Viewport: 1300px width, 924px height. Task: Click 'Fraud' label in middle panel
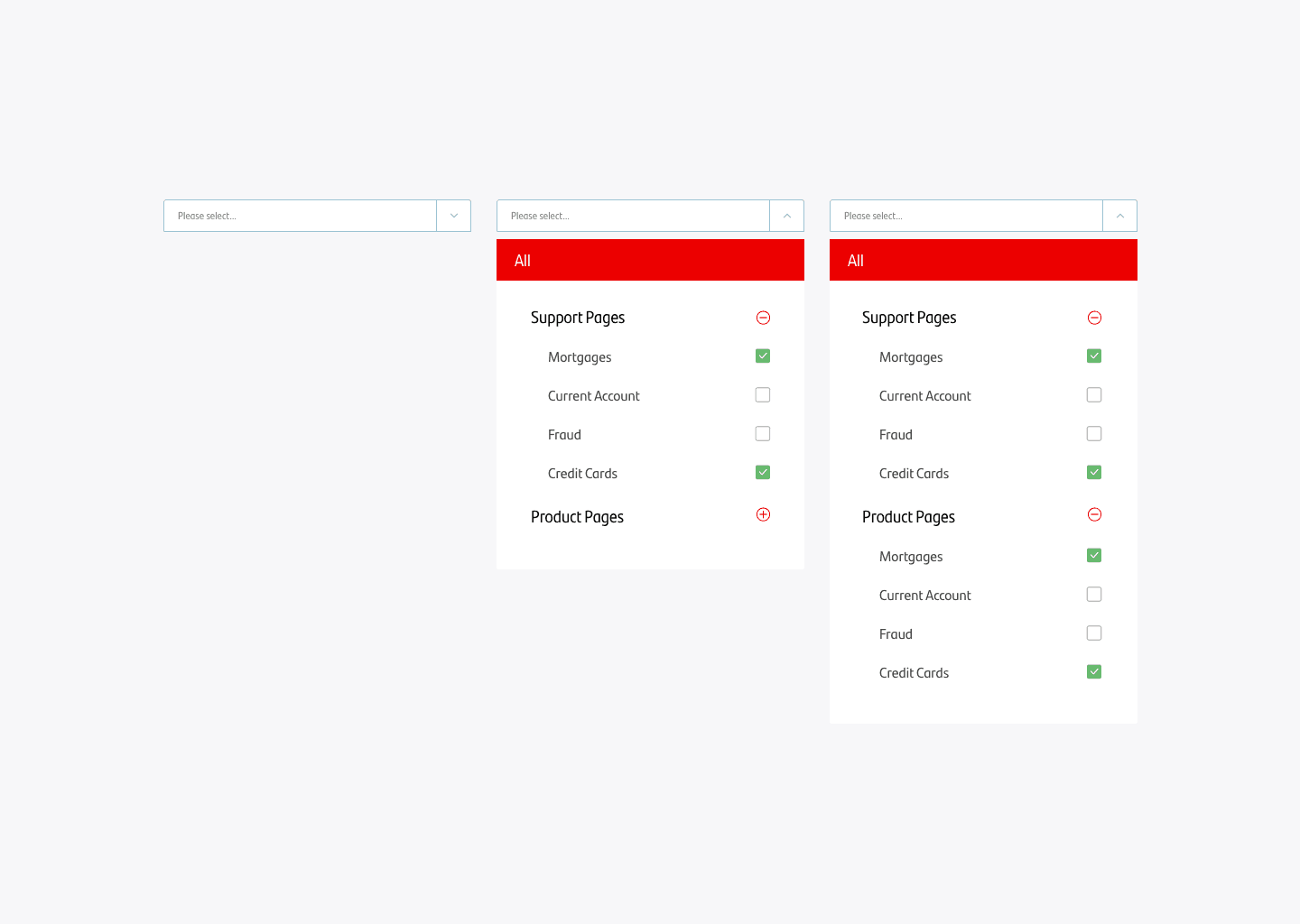pyautogui.click(x=564, y=434)
